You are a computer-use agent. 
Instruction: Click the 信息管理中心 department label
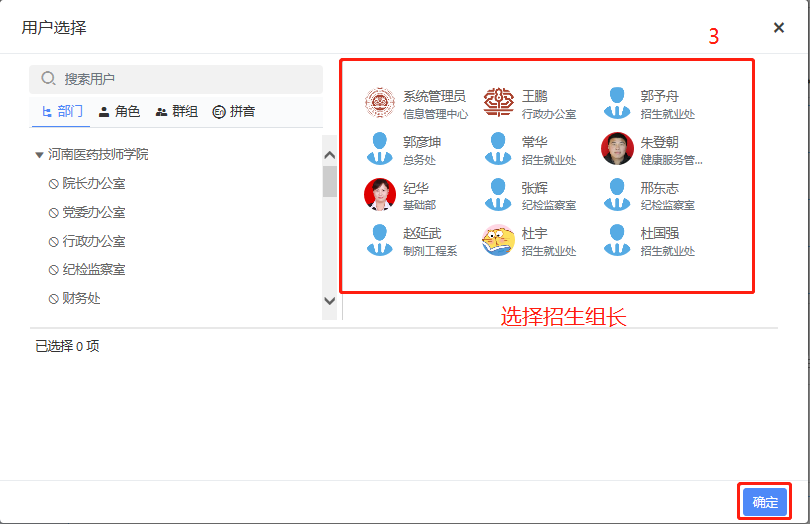pyautogui.click(x=435, y=114)
